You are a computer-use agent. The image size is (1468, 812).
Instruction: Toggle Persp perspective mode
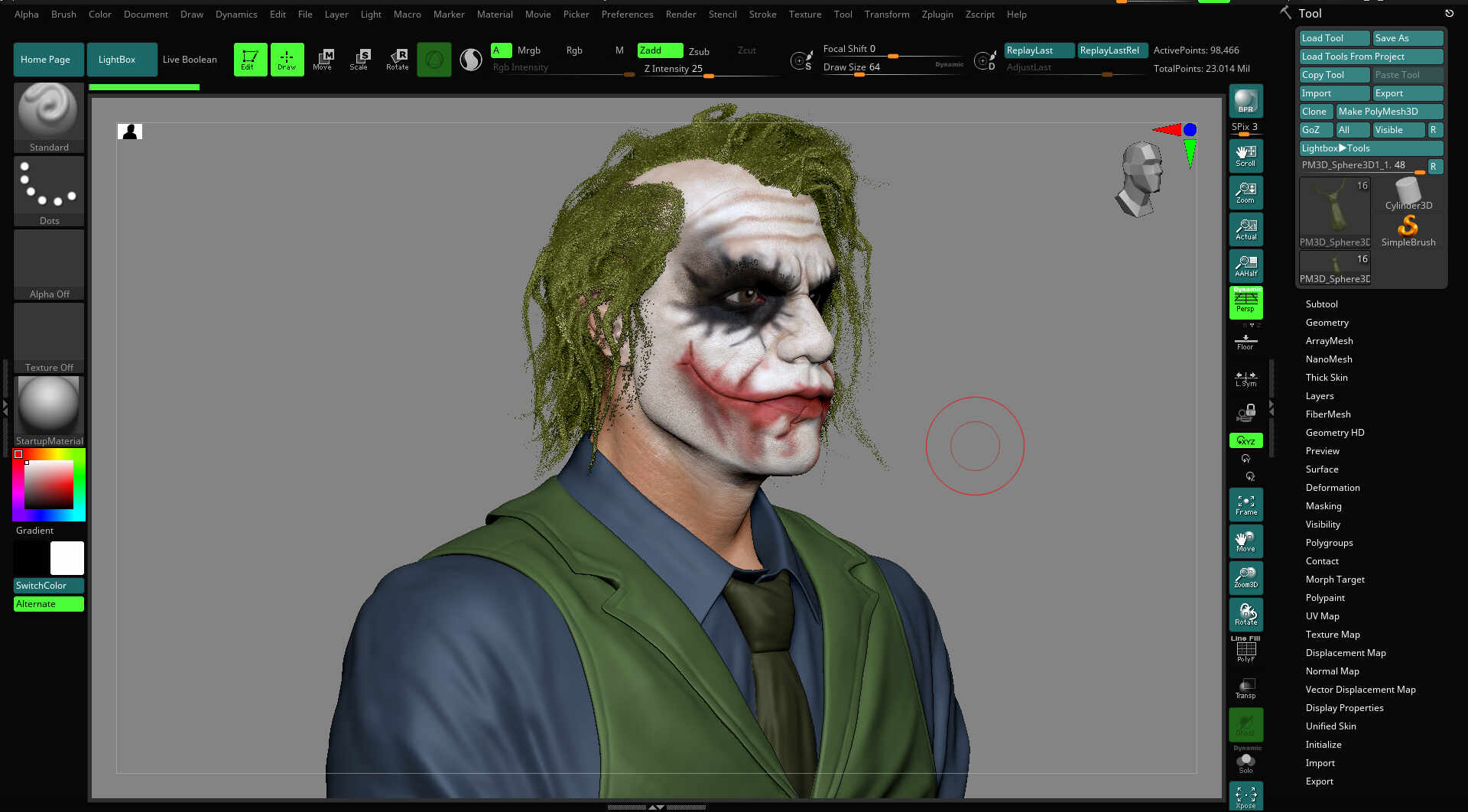pos(1246,303)
